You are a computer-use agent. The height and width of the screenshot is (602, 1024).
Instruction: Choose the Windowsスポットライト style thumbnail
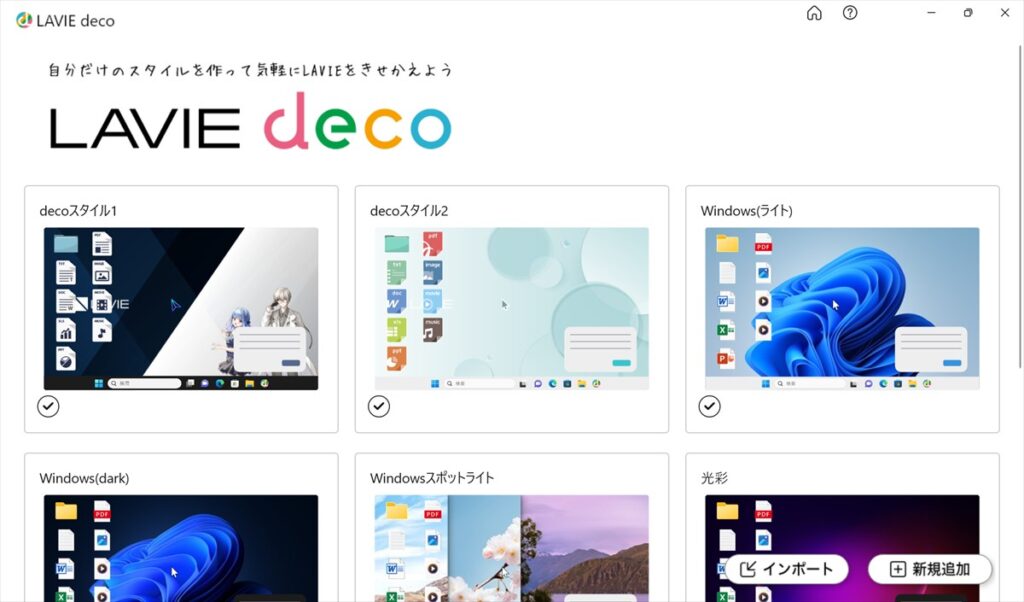point(511,548)
